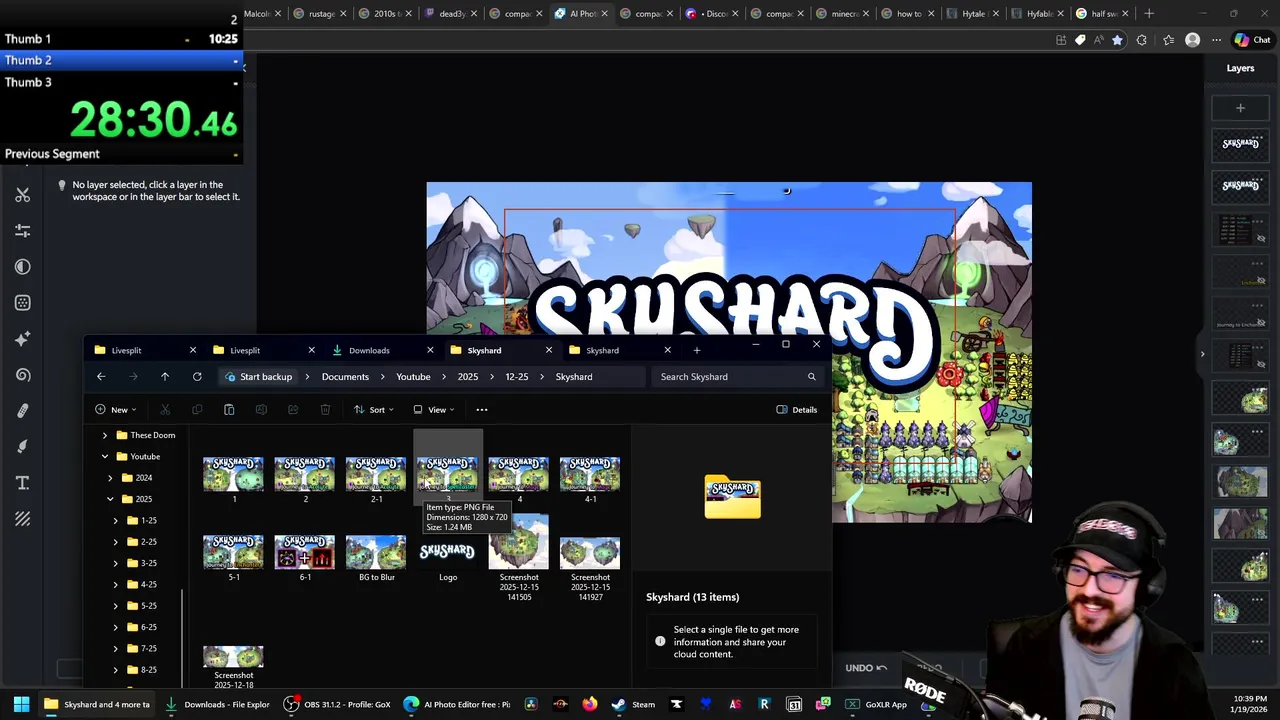Click in the Search Skyshard field
The width and height of the screenshot is (1280, 720).
[x=736, y=377]
